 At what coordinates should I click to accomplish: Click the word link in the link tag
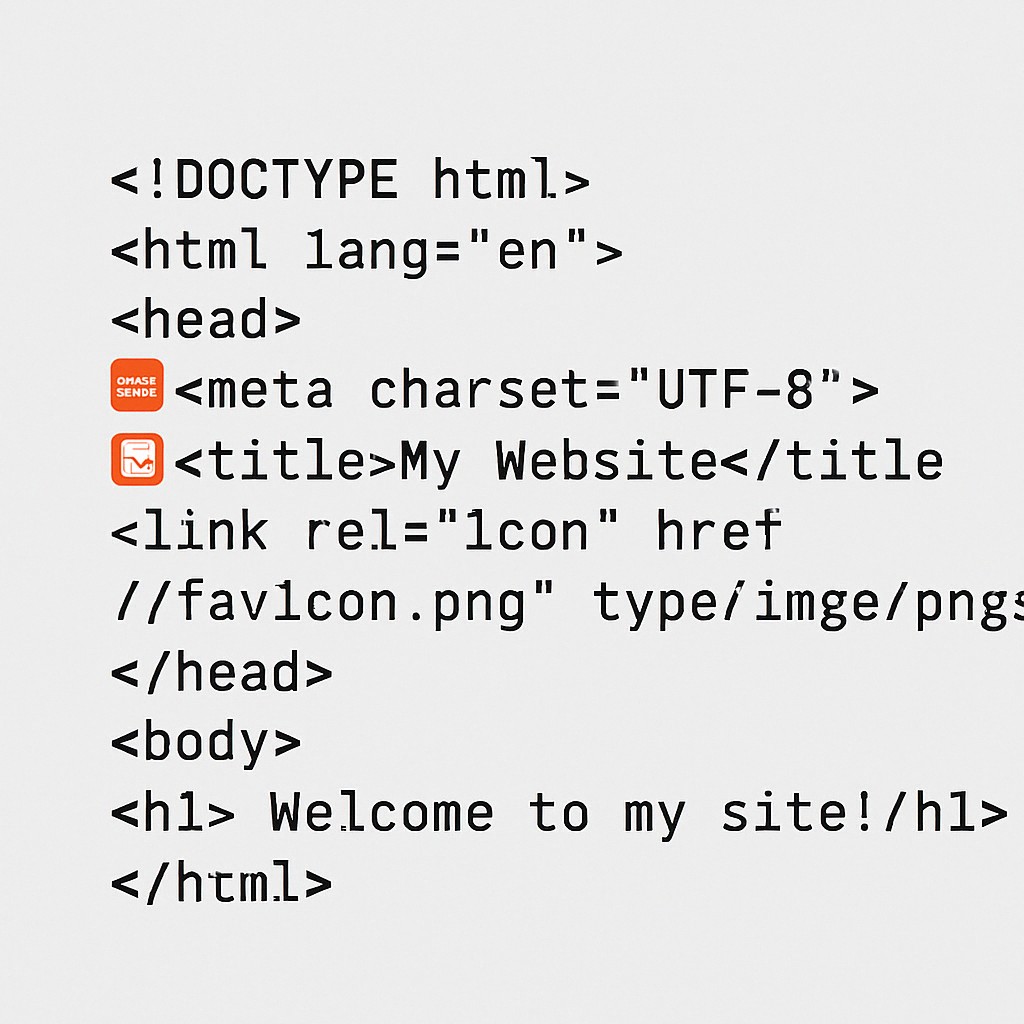205,530
